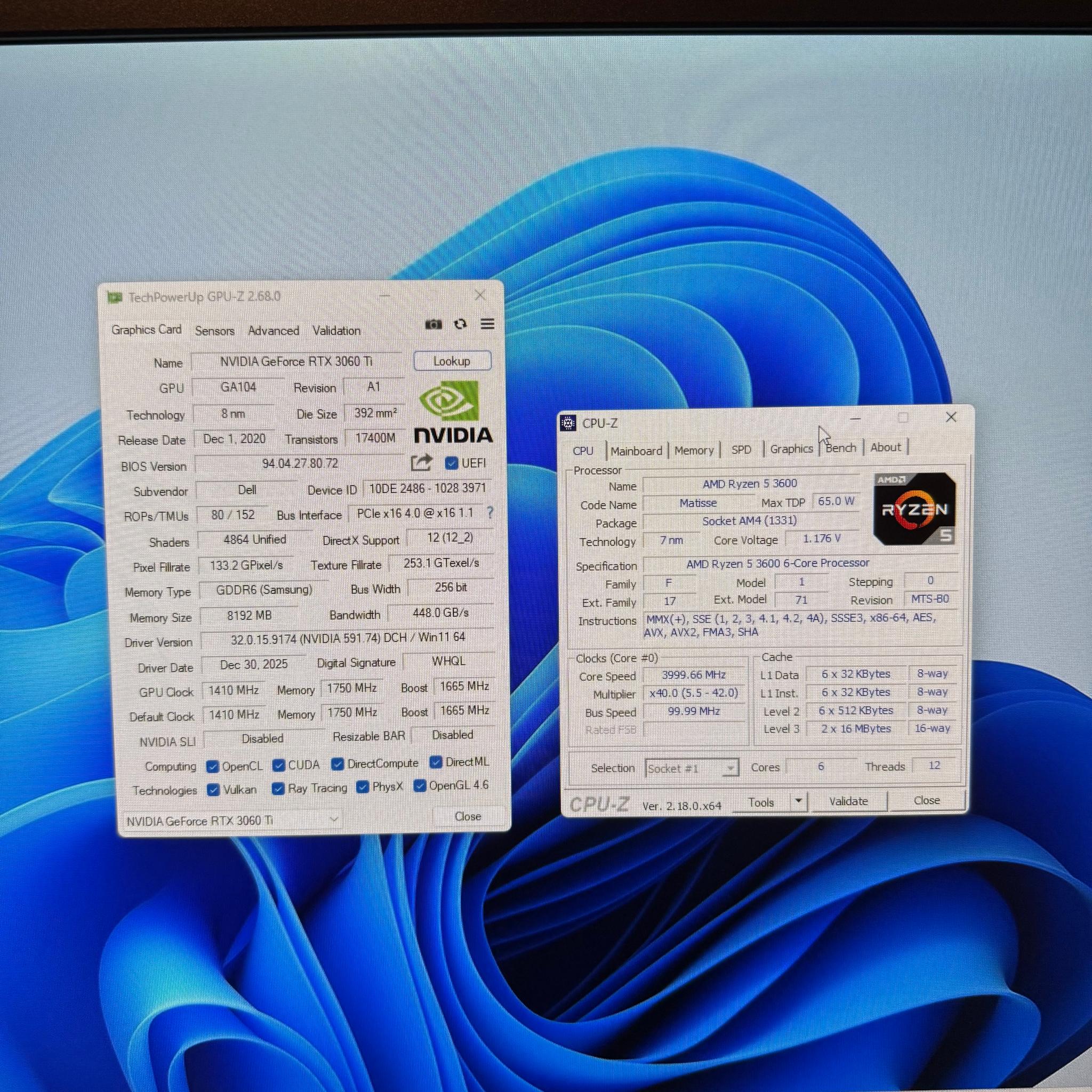Expand the Tools dropdown arrow in CPU-Z
The height and width of the screenshot is (1092, 1092).
click(798, 801)
